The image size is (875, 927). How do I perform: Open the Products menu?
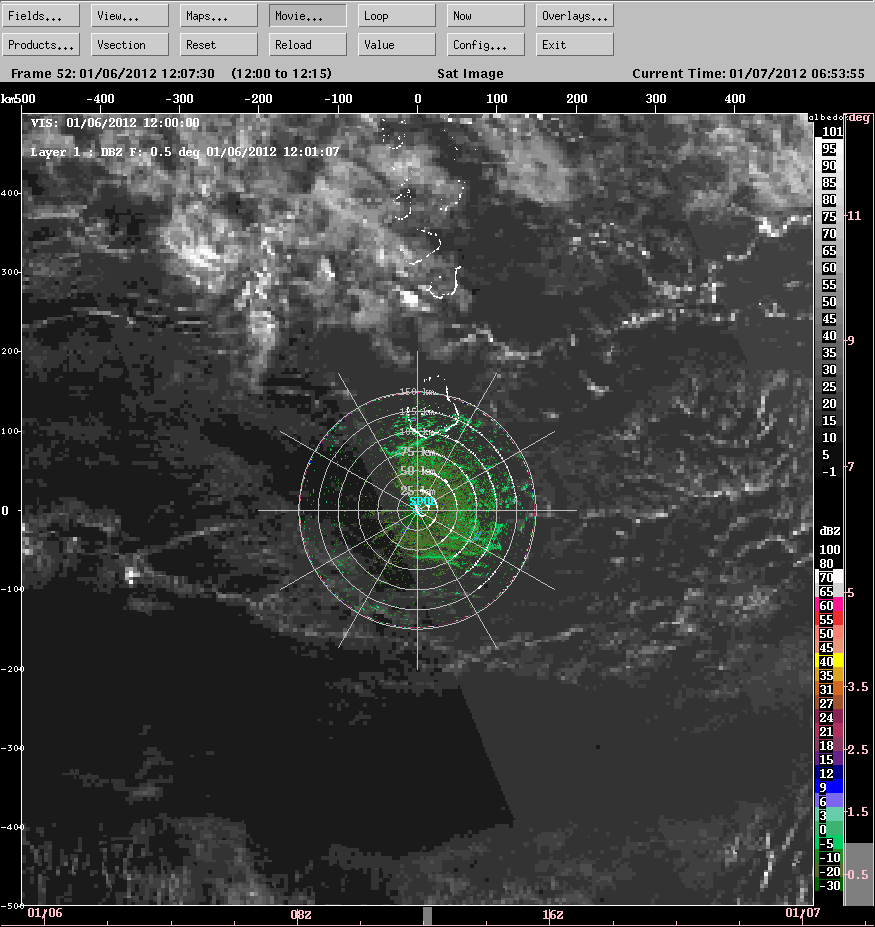point(40,44)
